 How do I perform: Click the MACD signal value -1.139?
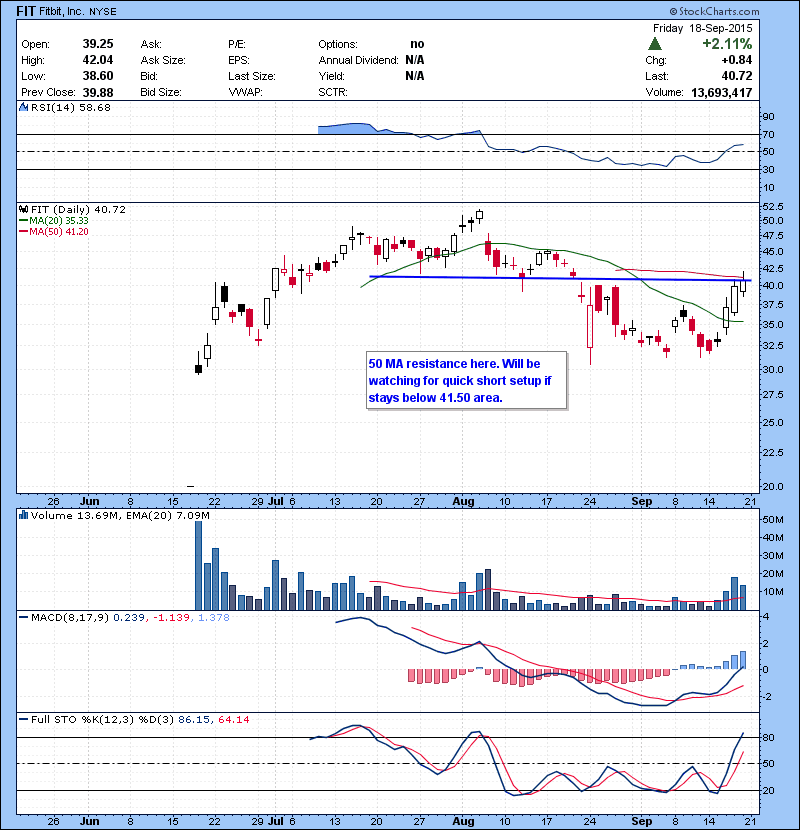click(x=172, y=617)
